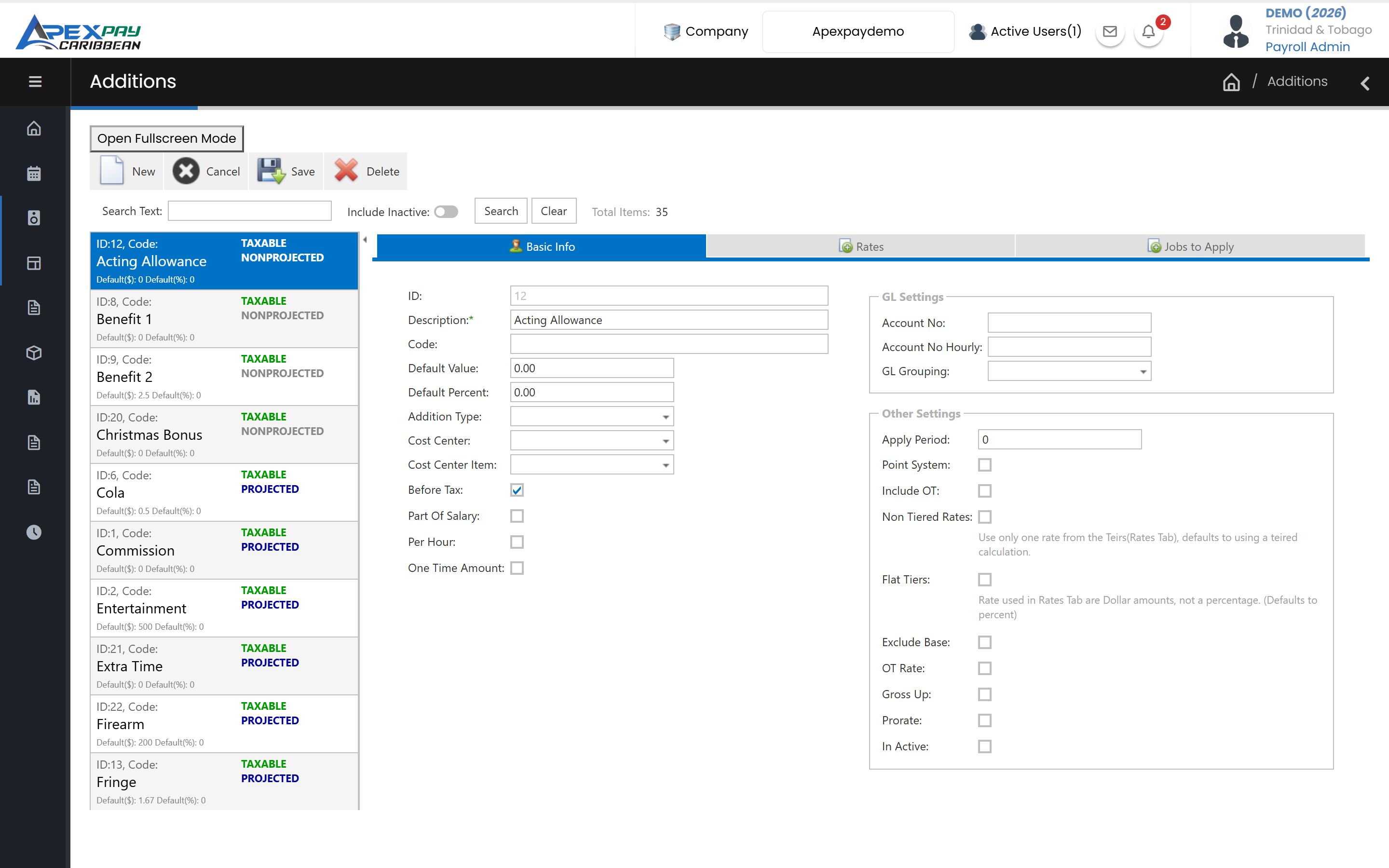Open the GL Grouping dropdown
The width and height of the screenshot is (1389, 868).
1069,371
